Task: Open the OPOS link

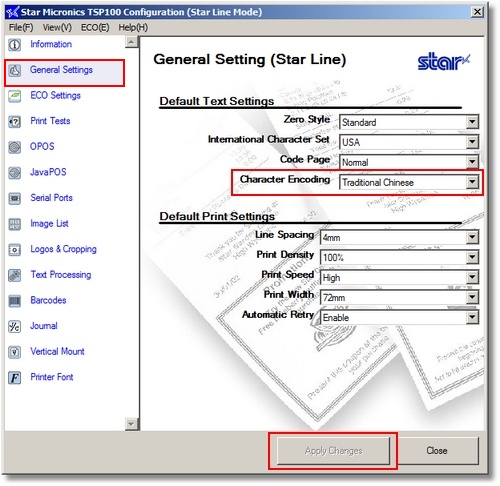Action: tap(42, 146)
